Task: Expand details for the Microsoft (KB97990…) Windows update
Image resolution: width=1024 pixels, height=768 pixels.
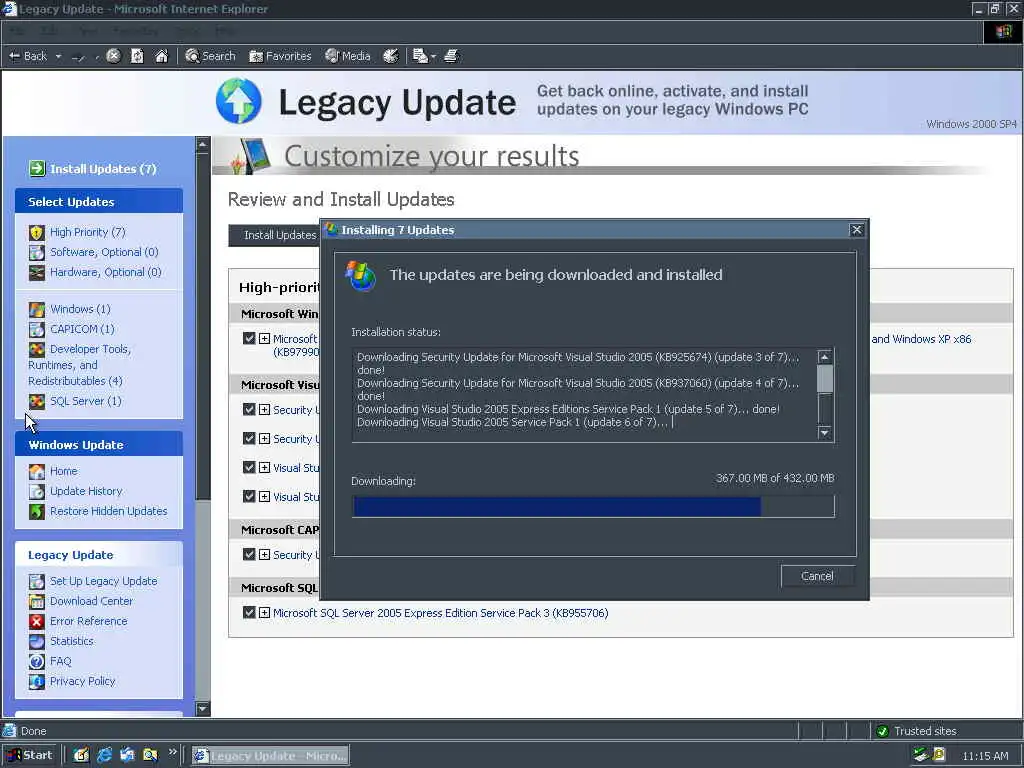Action: tap(264, 338)
